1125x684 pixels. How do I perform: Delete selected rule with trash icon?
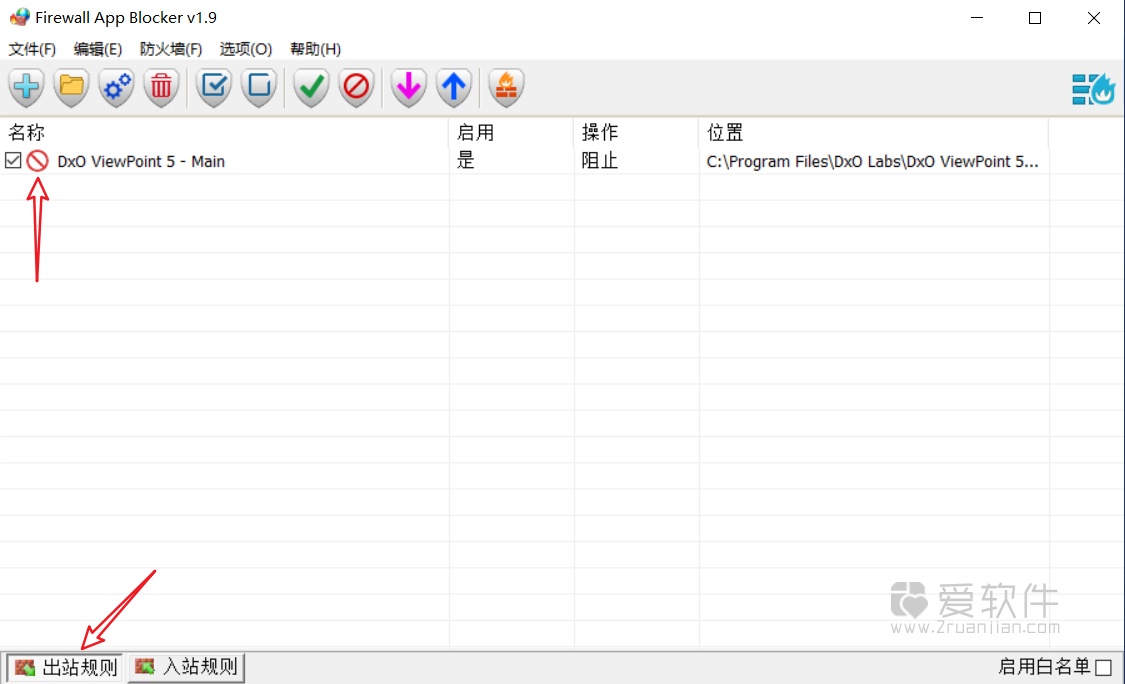tap(161, 87)
